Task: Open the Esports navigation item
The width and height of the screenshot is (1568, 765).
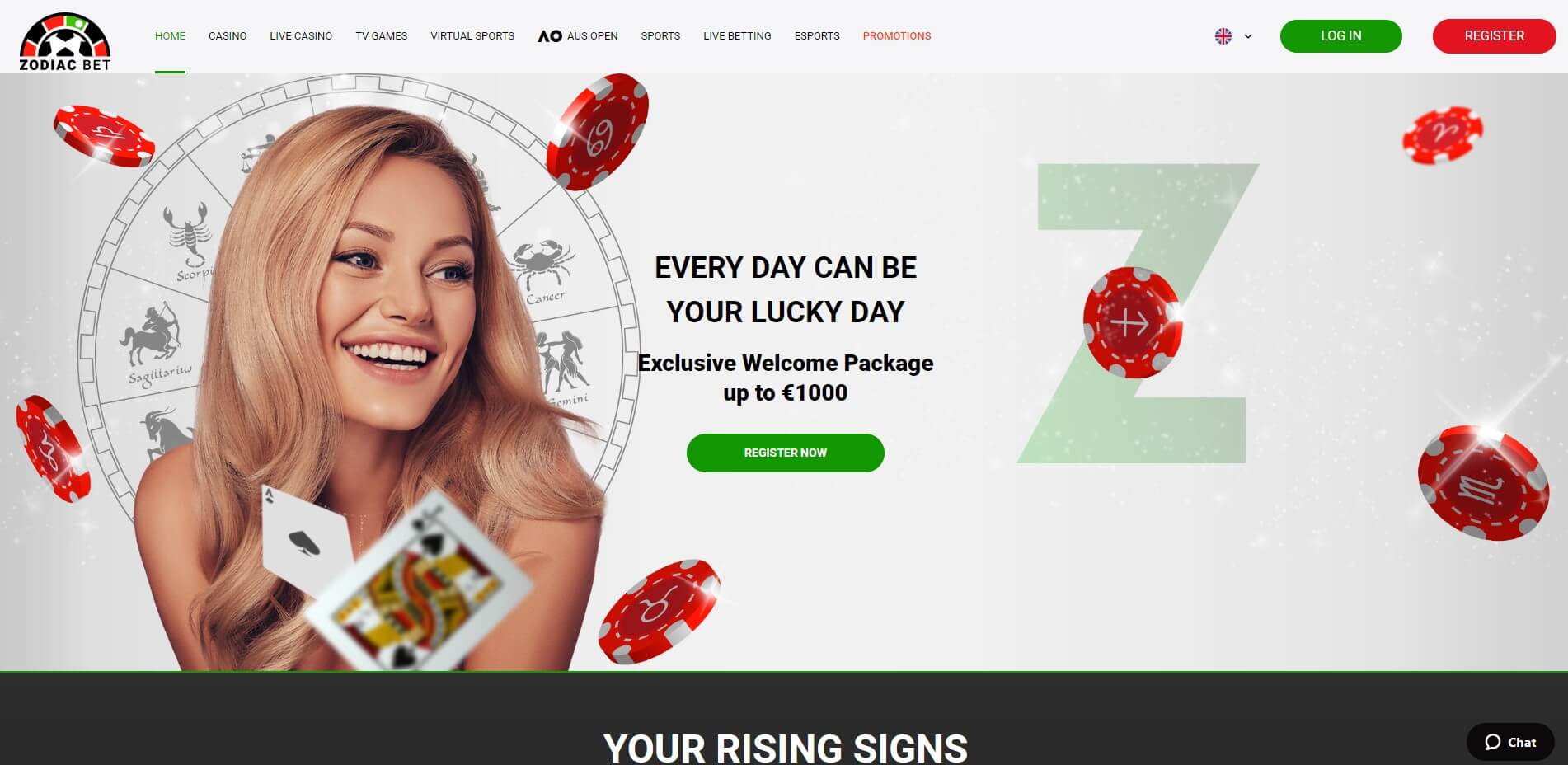Action: tap(817, 36)
